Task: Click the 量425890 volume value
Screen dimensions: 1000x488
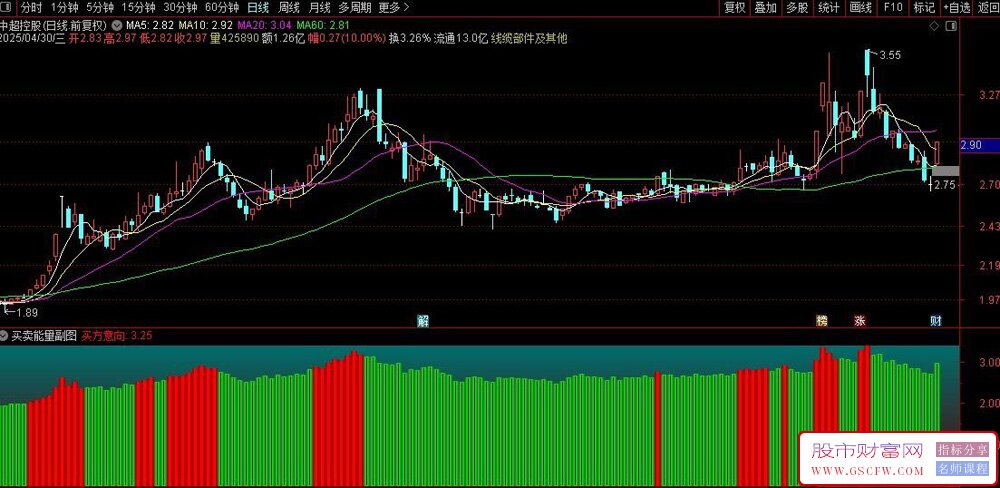Action: pos(235,38)
